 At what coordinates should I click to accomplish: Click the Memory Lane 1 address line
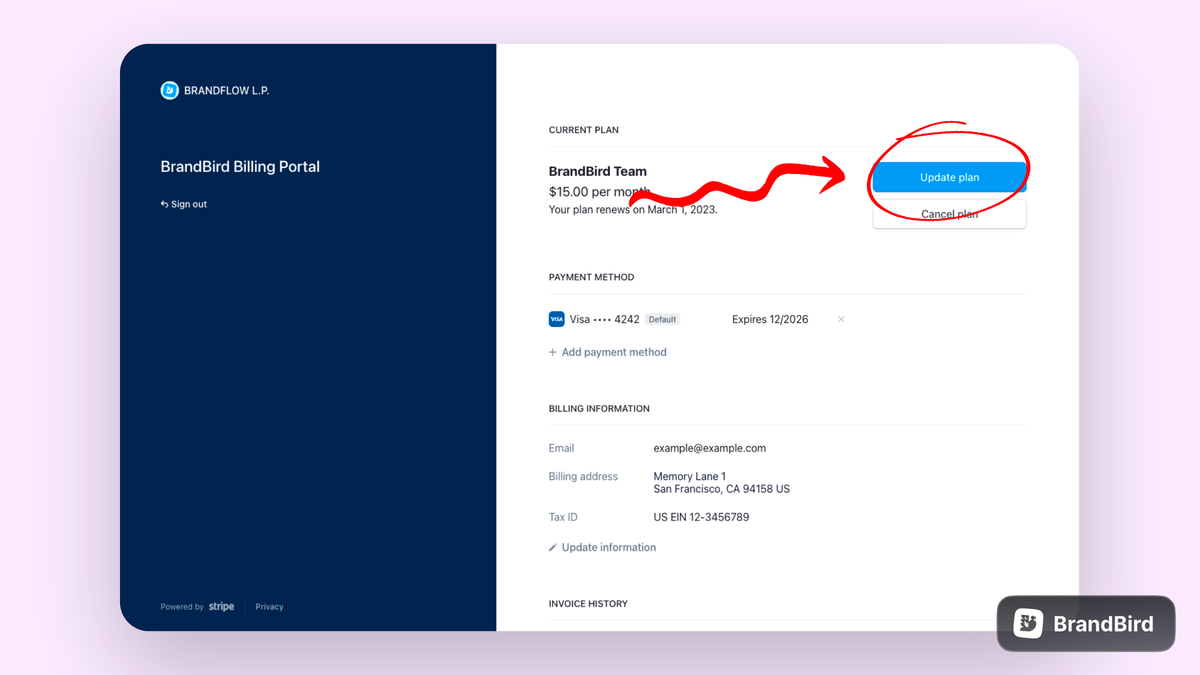pos(690,476)
